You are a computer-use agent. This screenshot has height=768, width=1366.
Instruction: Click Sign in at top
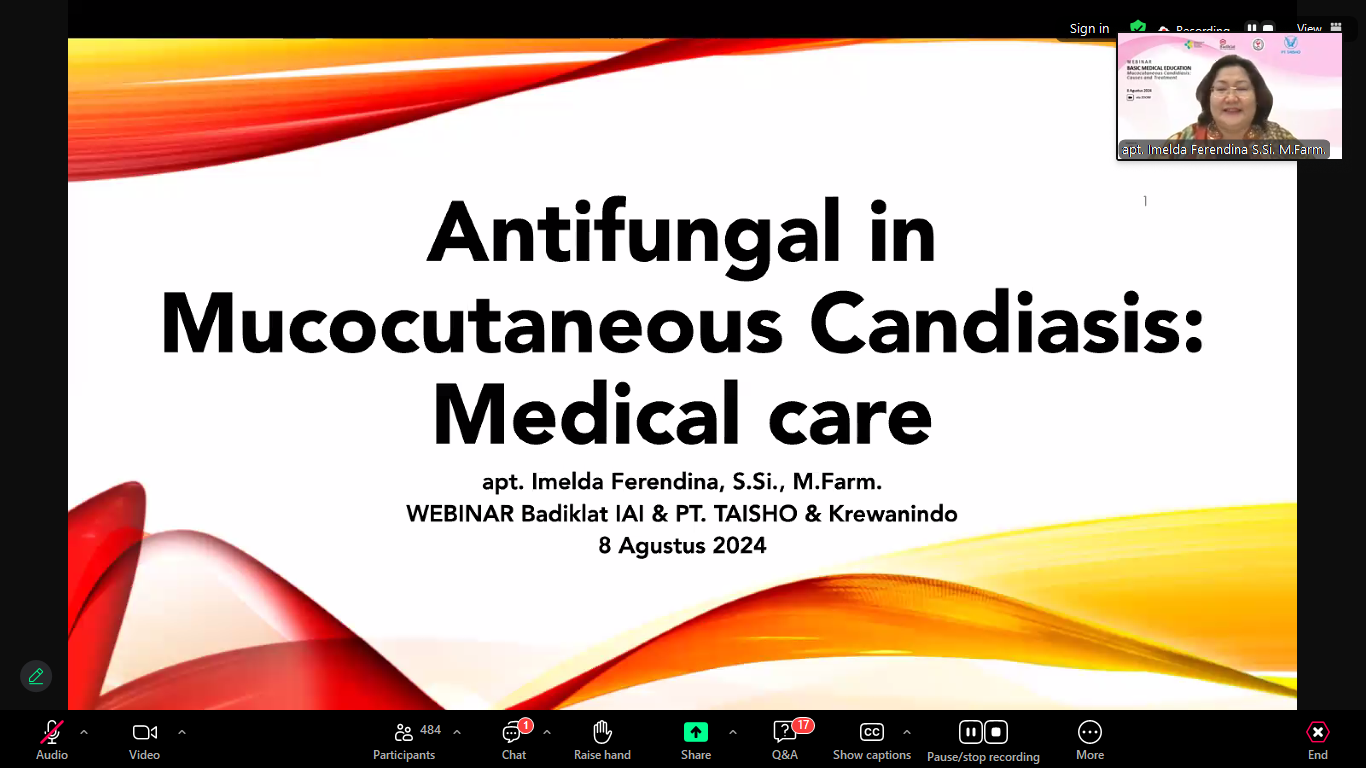coord(1089,29)
